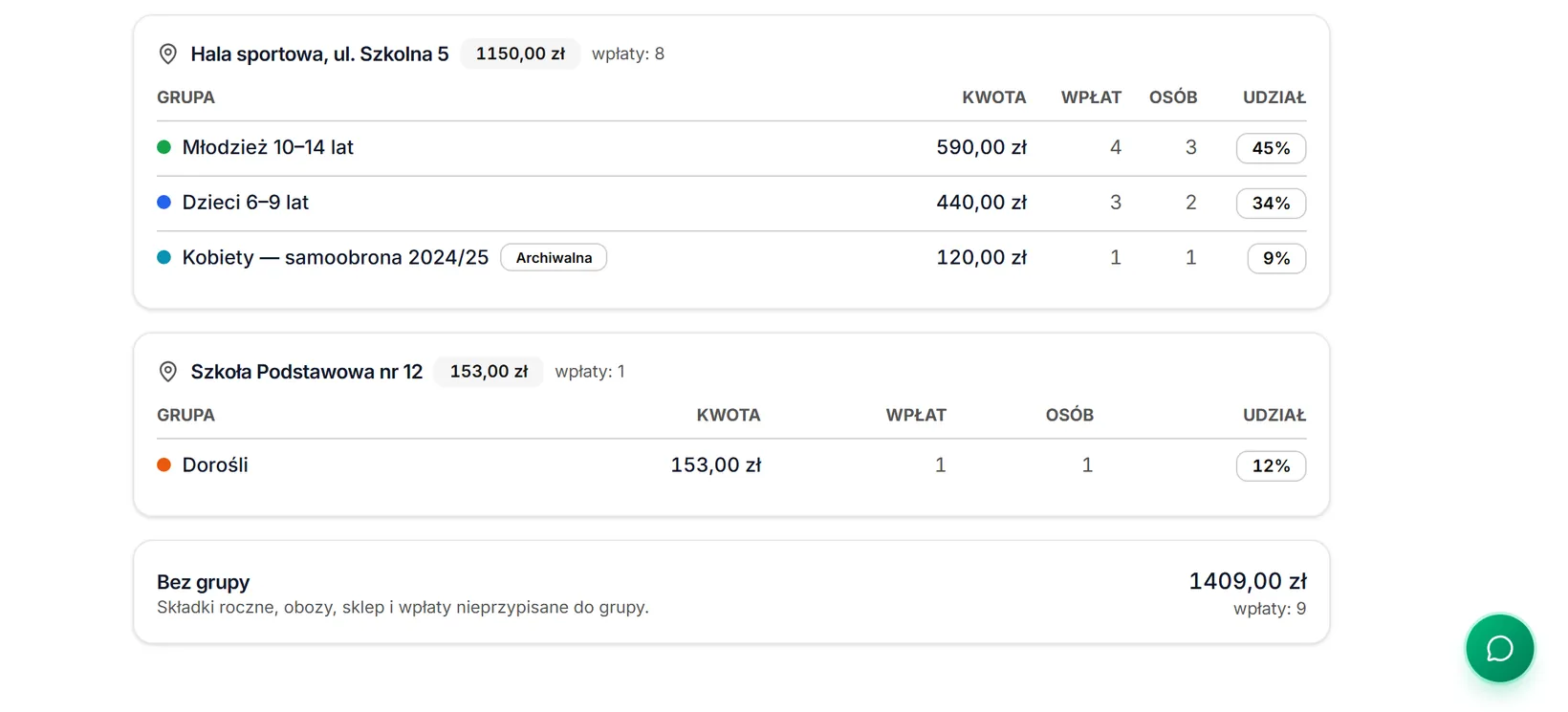Click the Archiwalna badge
Viewport: 1568px width, 712px height.
[x=554, y=258]
